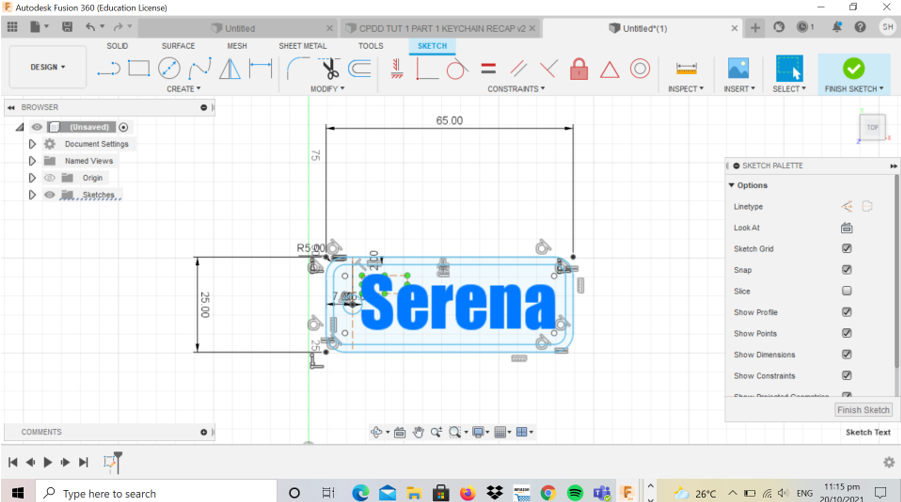Apply the Midpoint triangle constraint
Image resolution: width=901 pixels, height=502 pixels.
[609, 69]
